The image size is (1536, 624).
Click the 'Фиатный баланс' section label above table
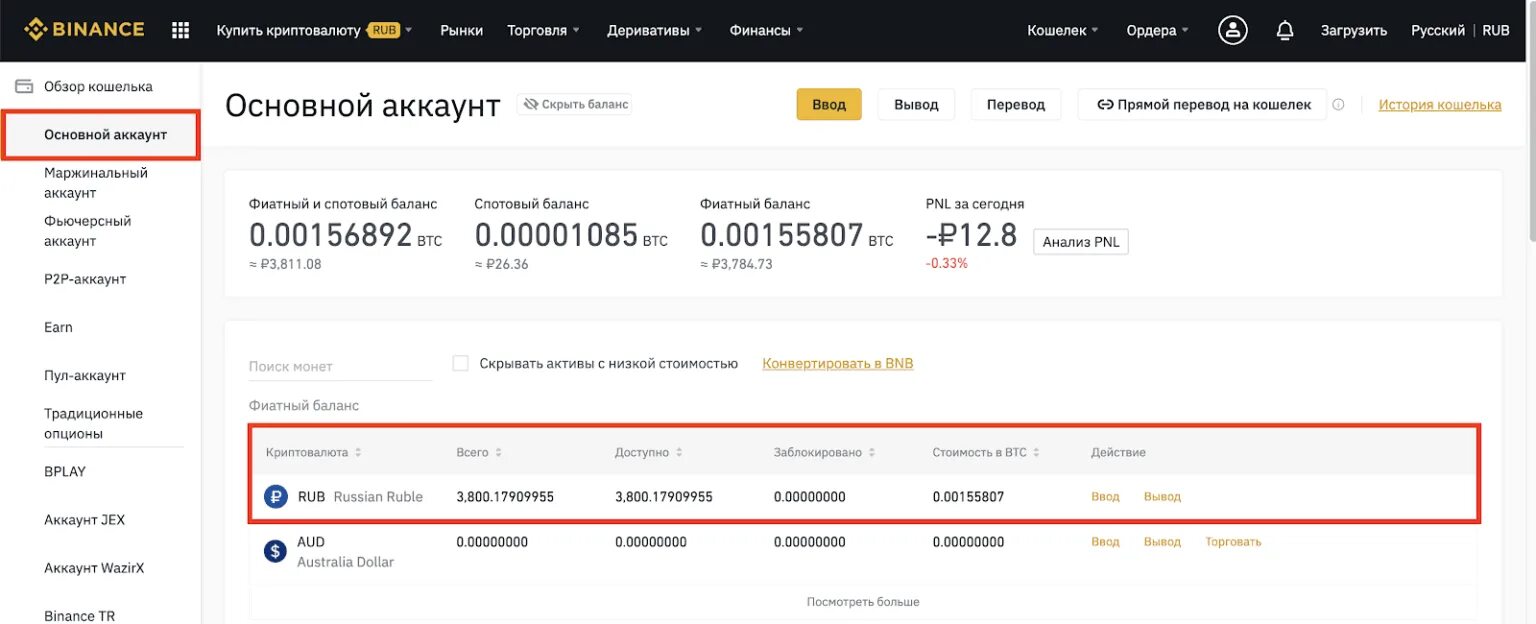304,405
